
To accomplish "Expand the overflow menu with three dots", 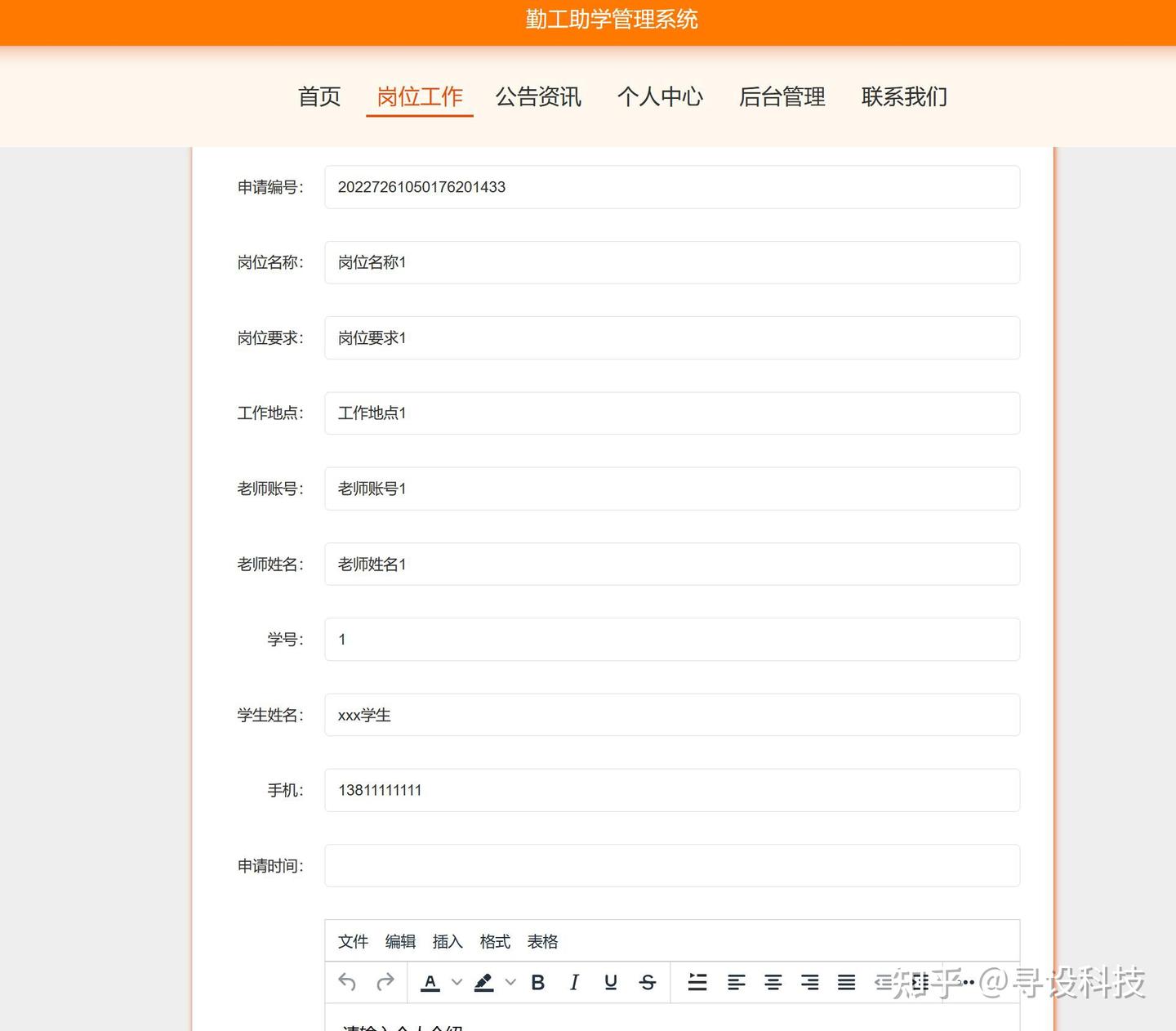I will (x=968, y=982).
